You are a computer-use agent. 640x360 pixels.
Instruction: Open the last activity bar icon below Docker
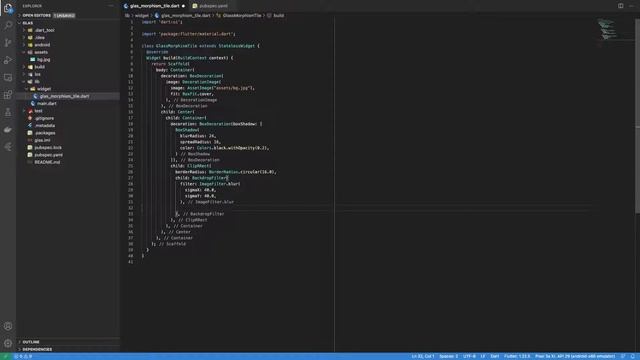(8, 147)
